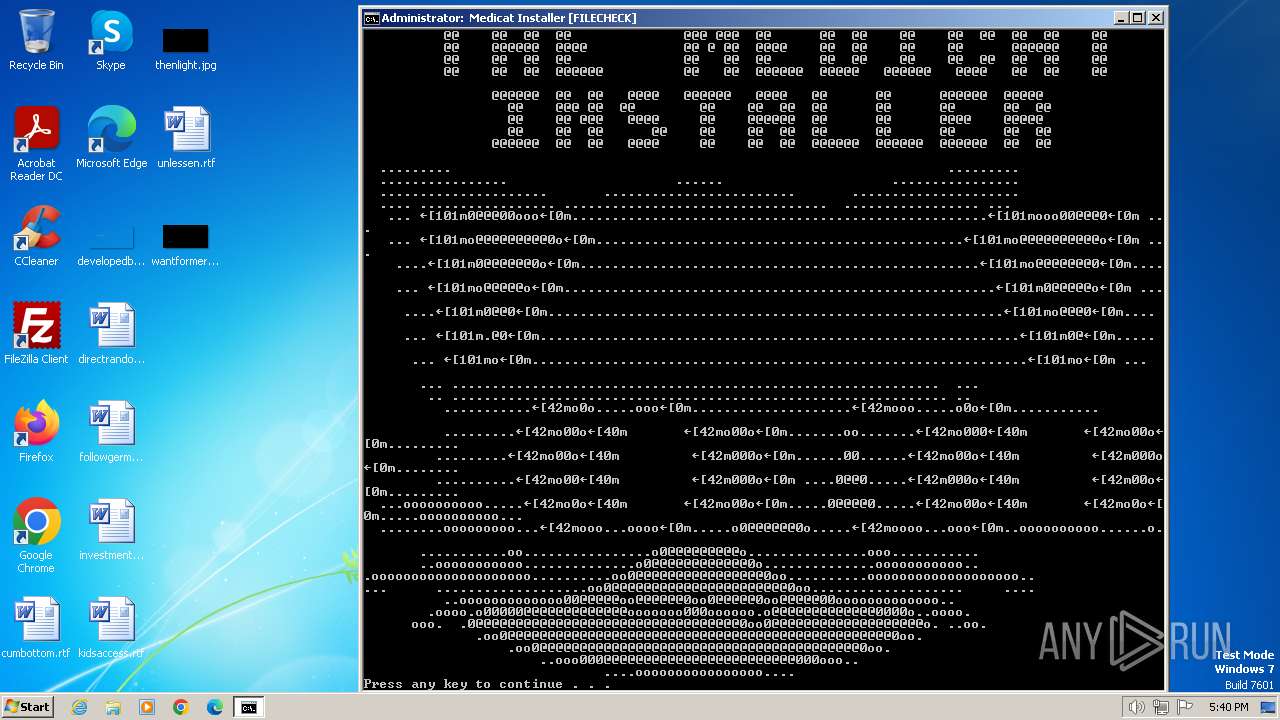The height and width of the screenshot is (720, 1280).
Task: Launch FileZilla Client shortcut
Action: coord(36,334)
